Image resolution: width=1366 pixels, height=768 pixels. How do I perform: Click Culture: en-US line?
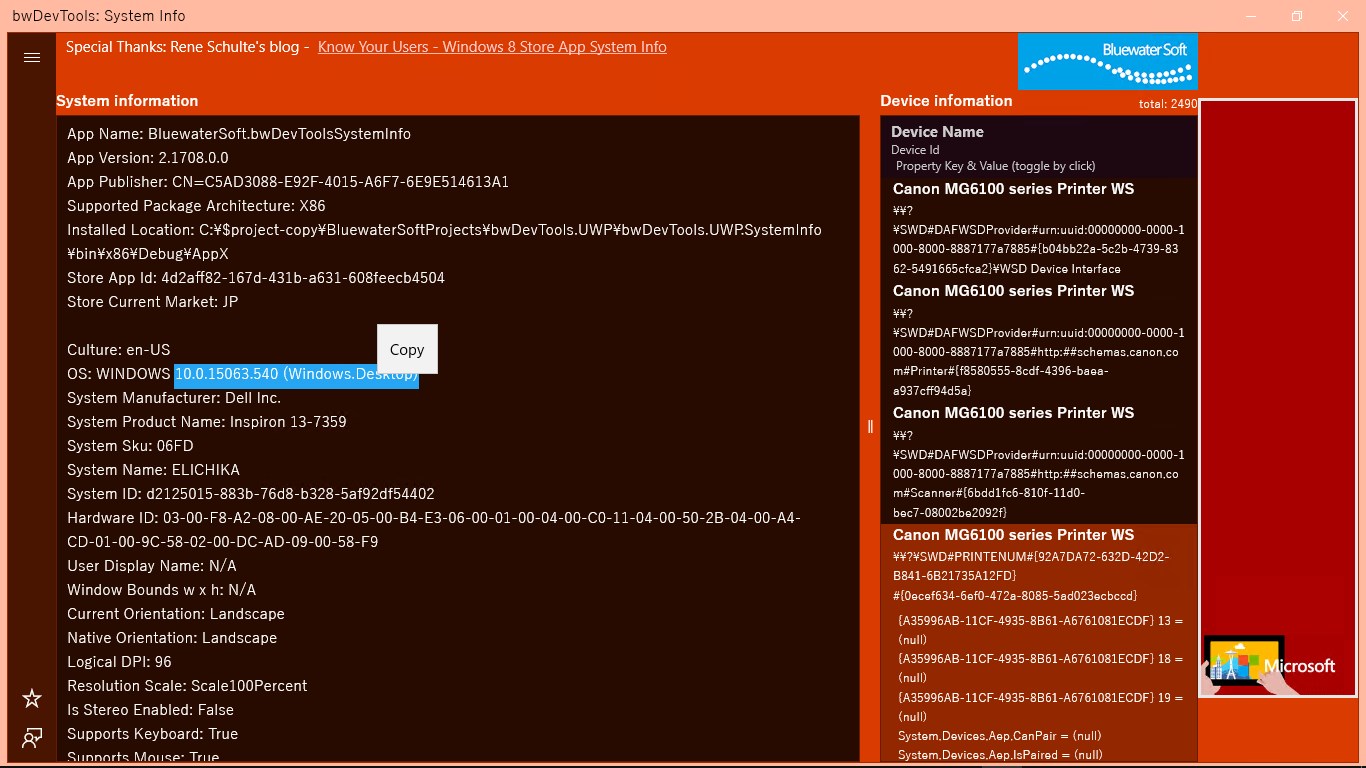tap(119, 350)
